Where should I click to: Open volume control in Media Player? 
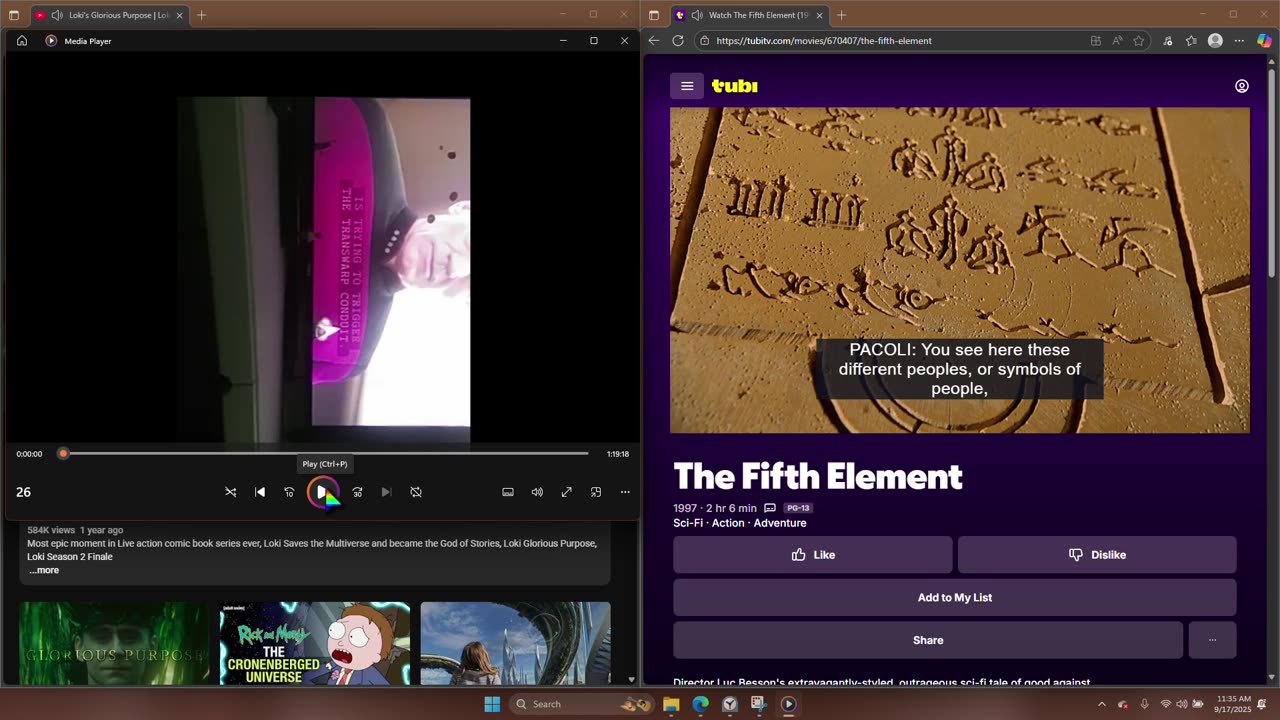[537, 492]
